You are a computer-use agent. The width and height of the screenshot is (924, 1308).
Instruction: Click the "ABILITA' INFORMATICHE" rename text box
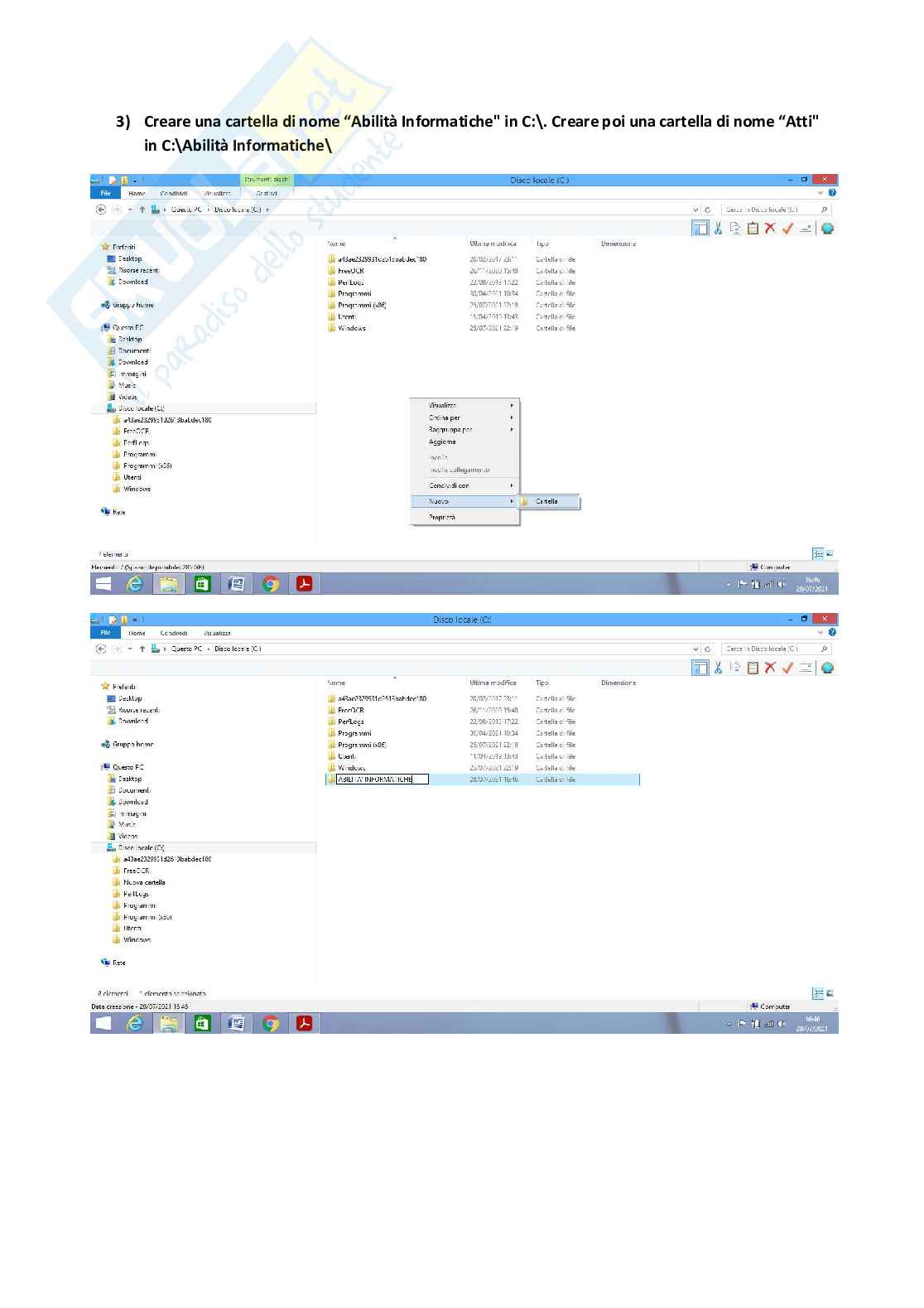[382, 779]
